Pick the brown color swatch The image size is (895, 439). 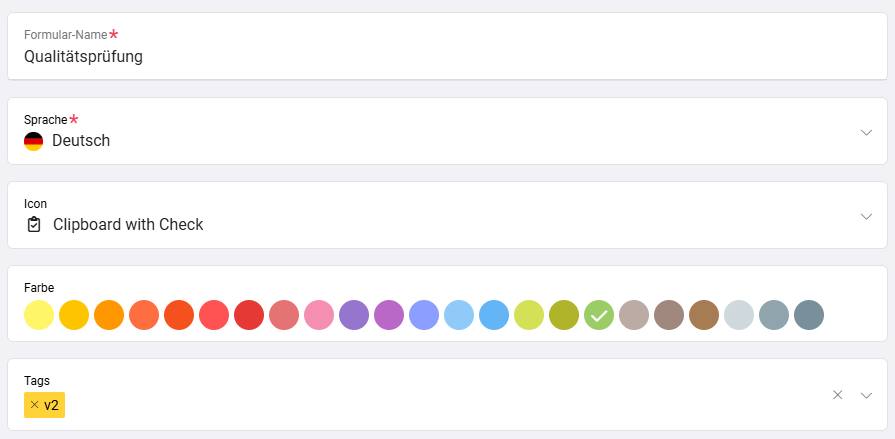[x=704, y=315]
